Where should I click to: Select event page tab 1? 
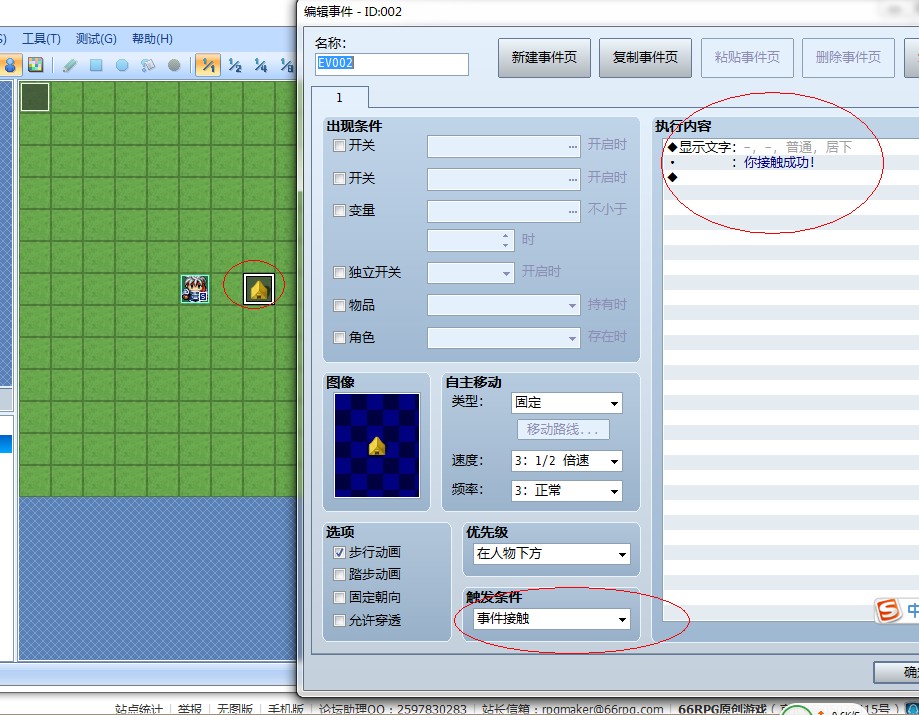coord(339,97)
